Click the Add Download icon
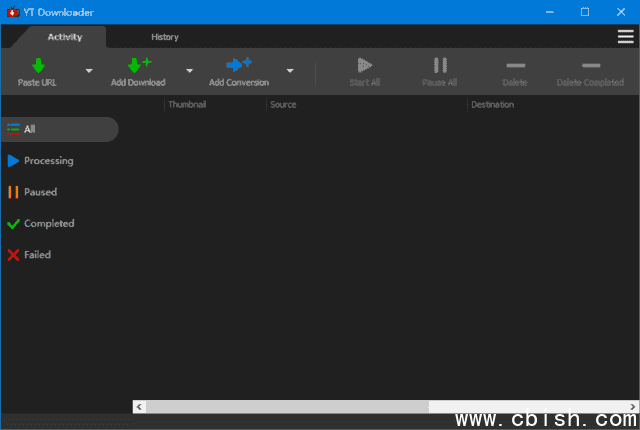The image size is (640, 430). (139, 65)
